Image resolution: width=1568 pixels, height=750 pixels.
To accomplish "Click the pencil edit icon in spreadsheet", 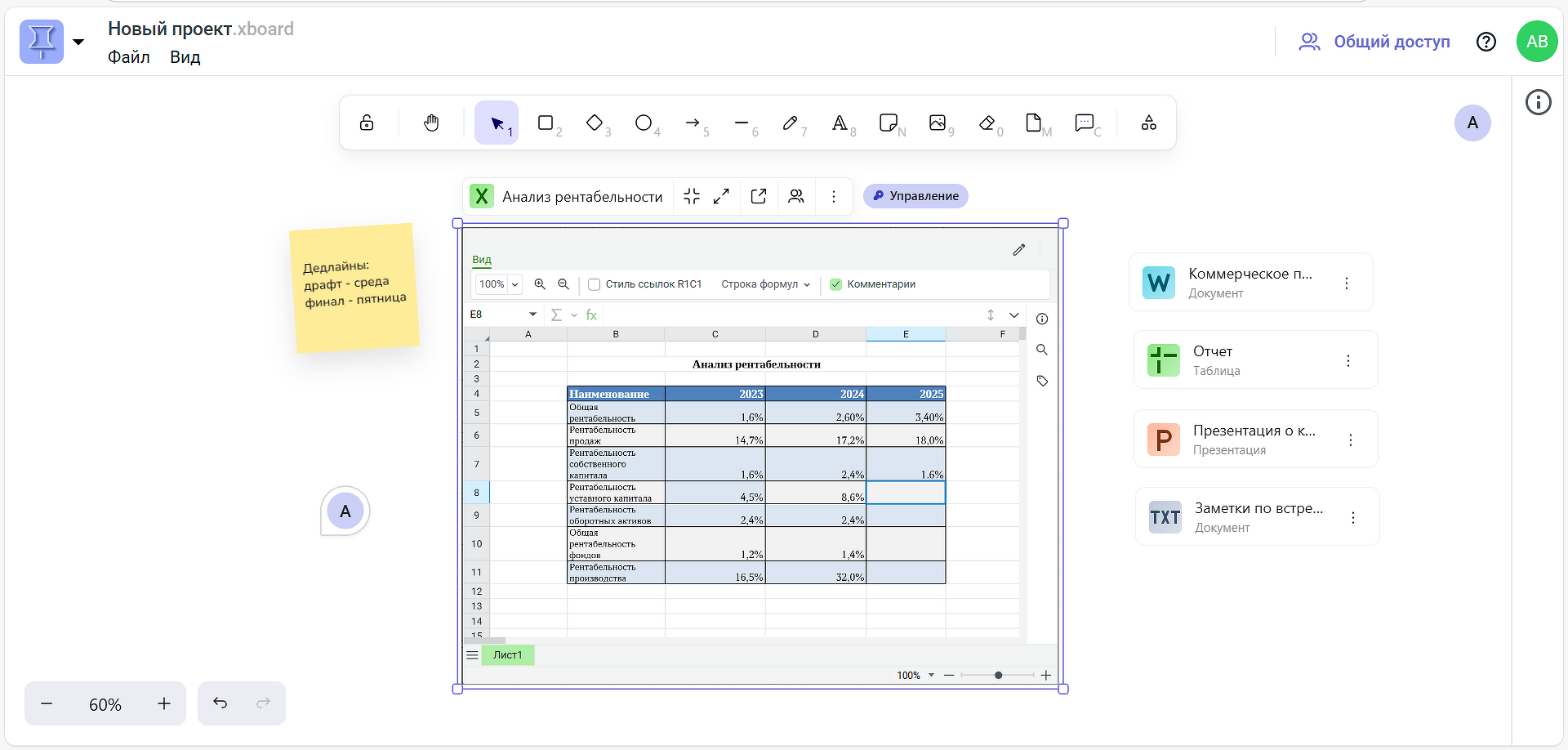I will (x=1018, y=250).
